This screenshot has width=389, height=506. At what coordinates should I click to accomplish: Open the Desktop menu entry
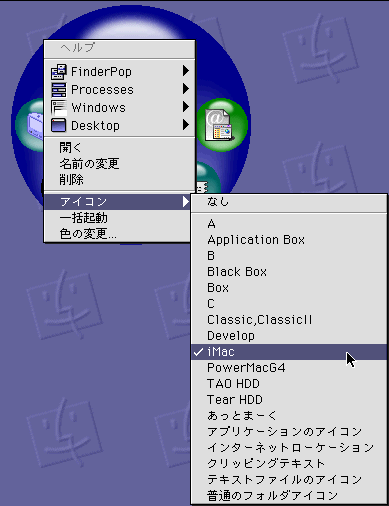(119, 126)
